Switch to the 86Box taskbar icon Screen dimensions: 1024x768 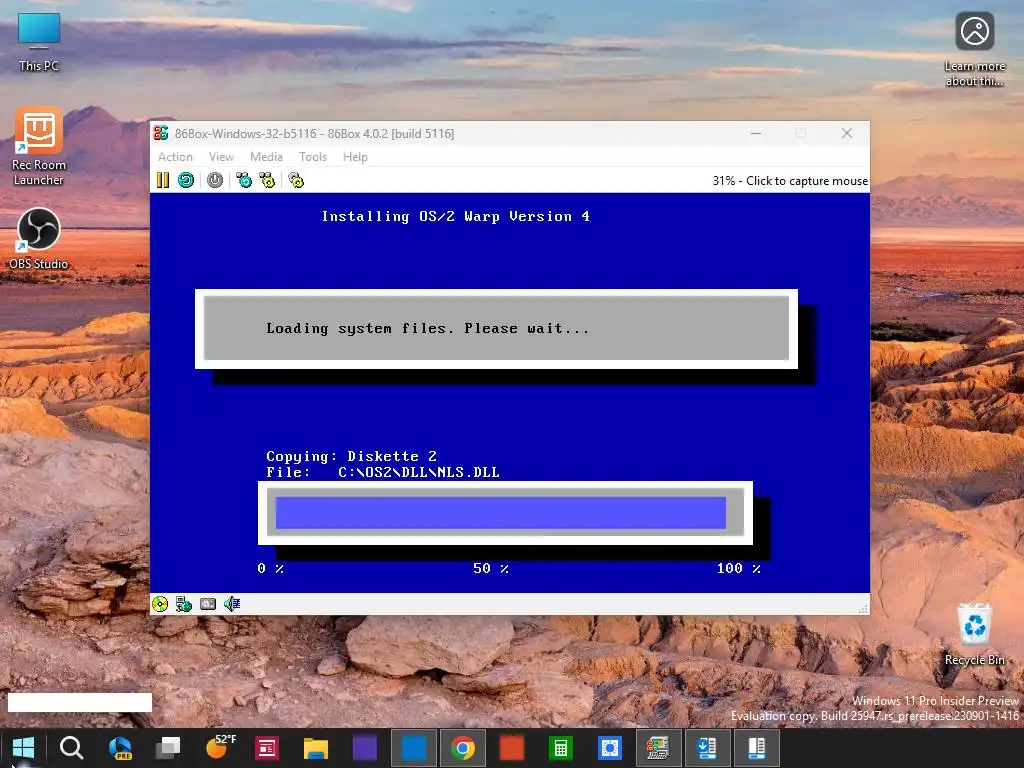pos(658,748)
